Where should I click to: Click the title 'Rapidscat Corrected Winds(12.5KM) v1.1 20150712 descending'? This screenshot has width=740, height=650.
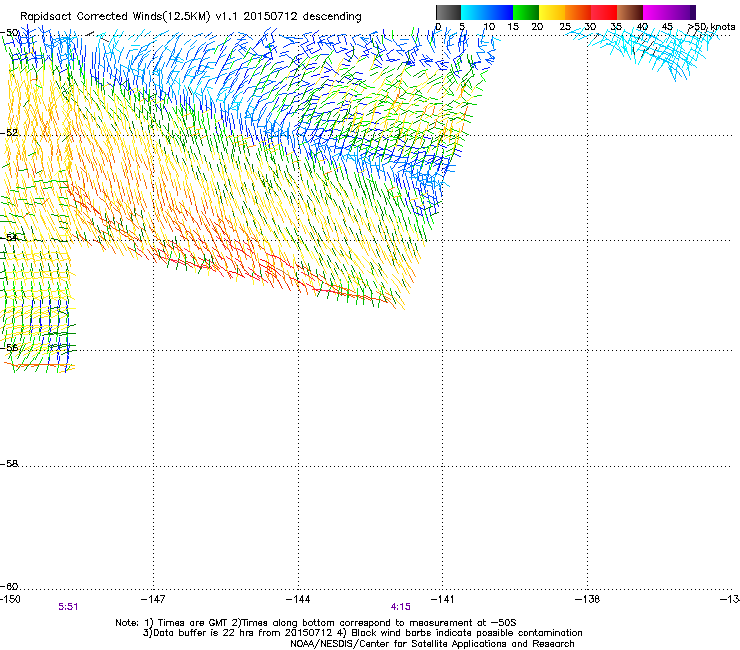tap(191, 16)
